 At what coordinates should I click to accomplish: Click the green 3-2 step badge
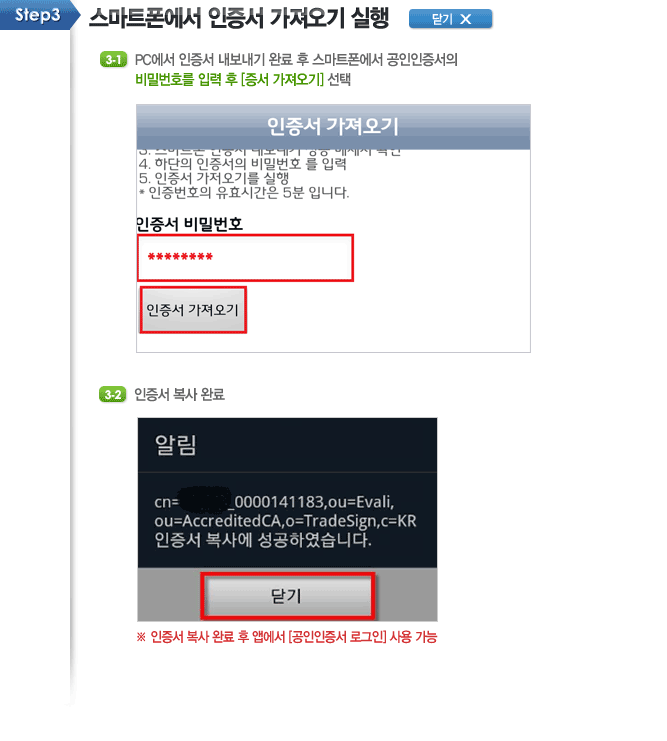113,395
